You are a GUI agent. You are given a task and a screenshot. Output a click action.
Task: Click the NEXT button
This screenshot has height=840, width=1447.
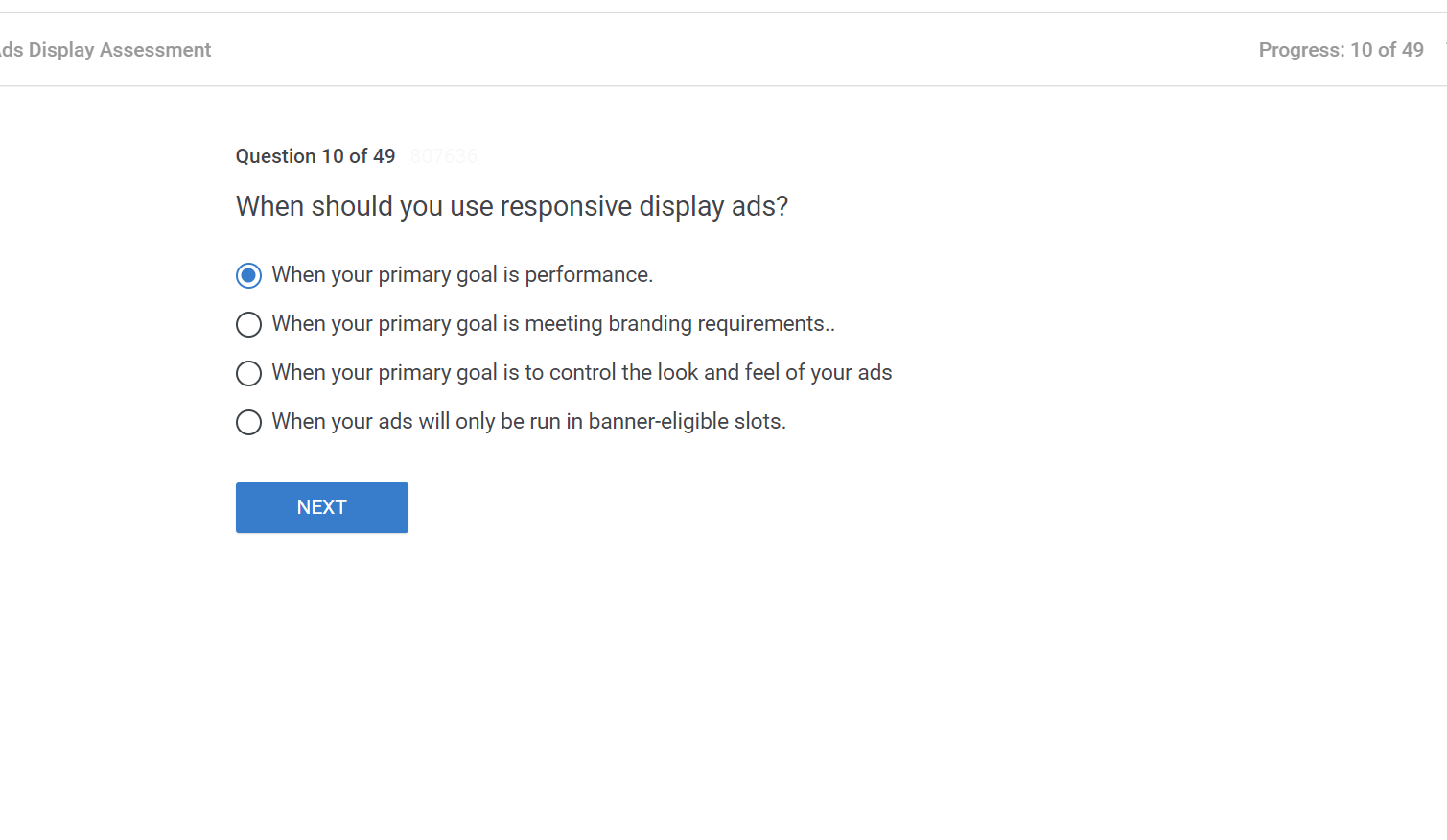[322, 507]
